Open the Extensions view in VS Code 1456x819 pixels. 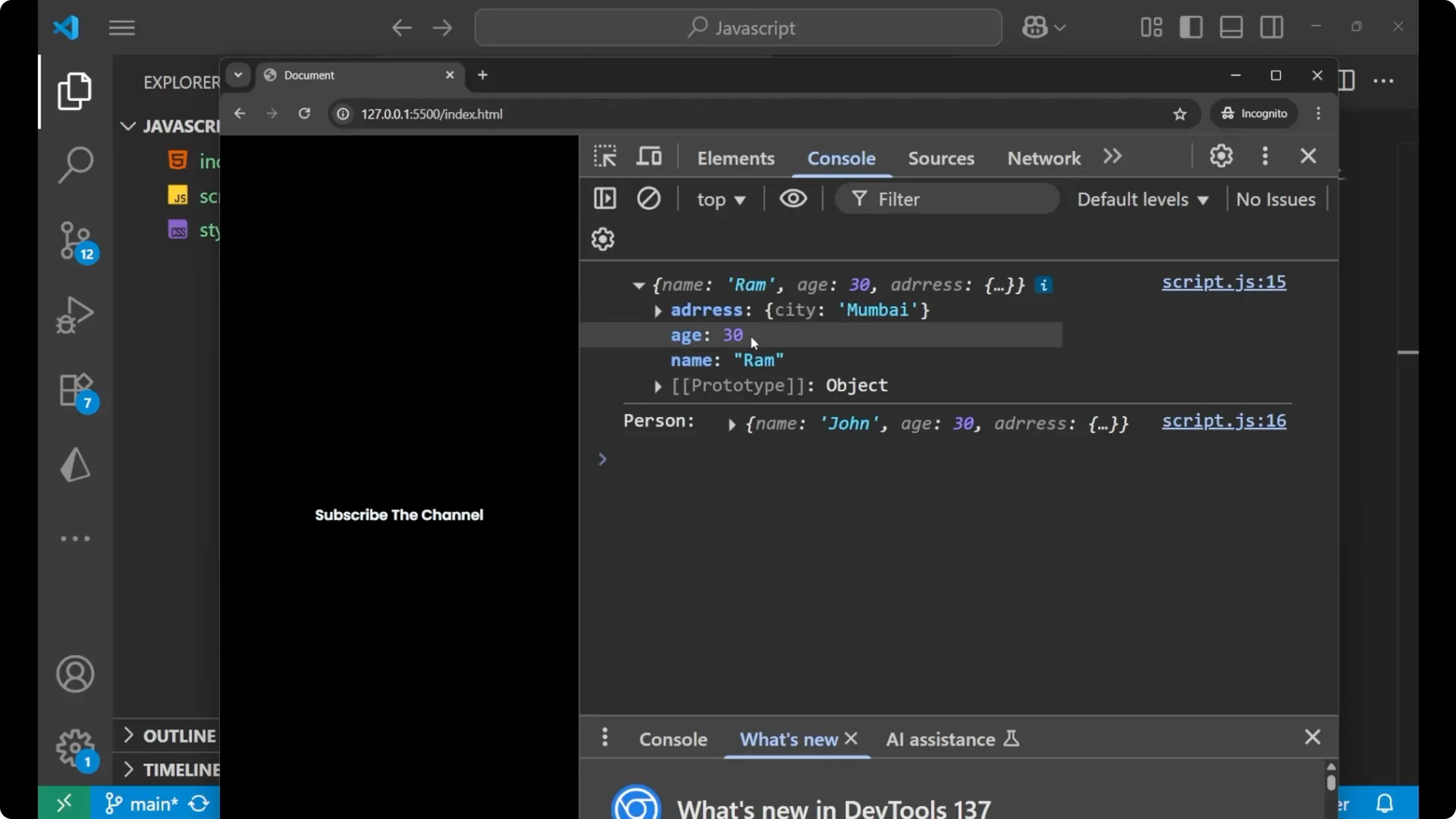pos(75,390)
